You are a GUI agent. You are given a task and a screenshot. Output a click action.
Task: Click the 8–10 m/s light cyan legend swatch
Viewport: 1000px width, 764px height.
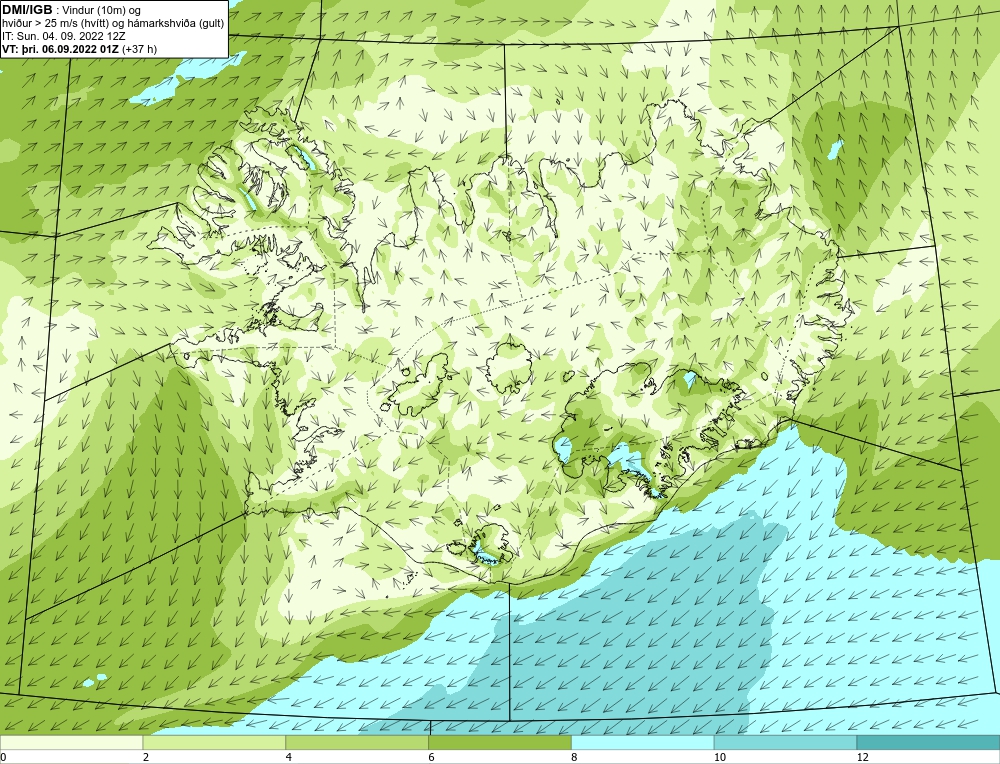(x=643, y=742)
